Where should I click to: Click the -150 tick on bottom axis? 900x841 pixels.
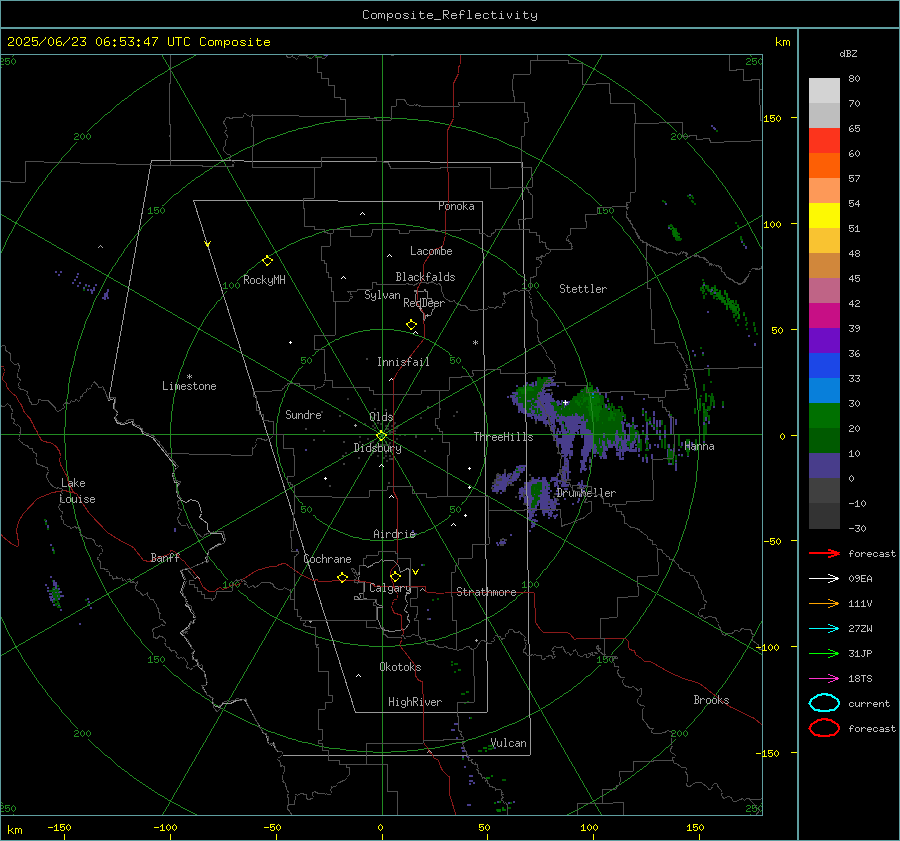tap(59, 827)
